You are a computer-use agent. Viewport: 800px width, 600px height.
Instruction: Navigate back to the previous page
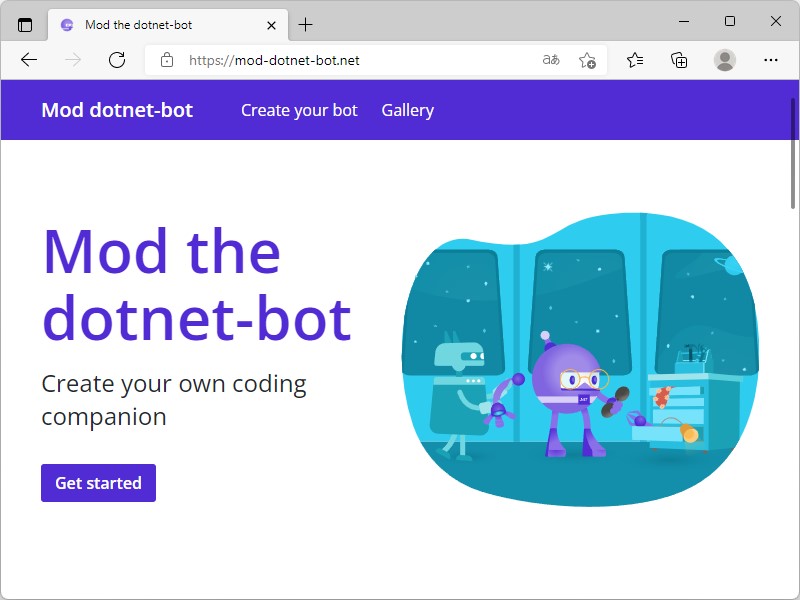tap(29, 60)
